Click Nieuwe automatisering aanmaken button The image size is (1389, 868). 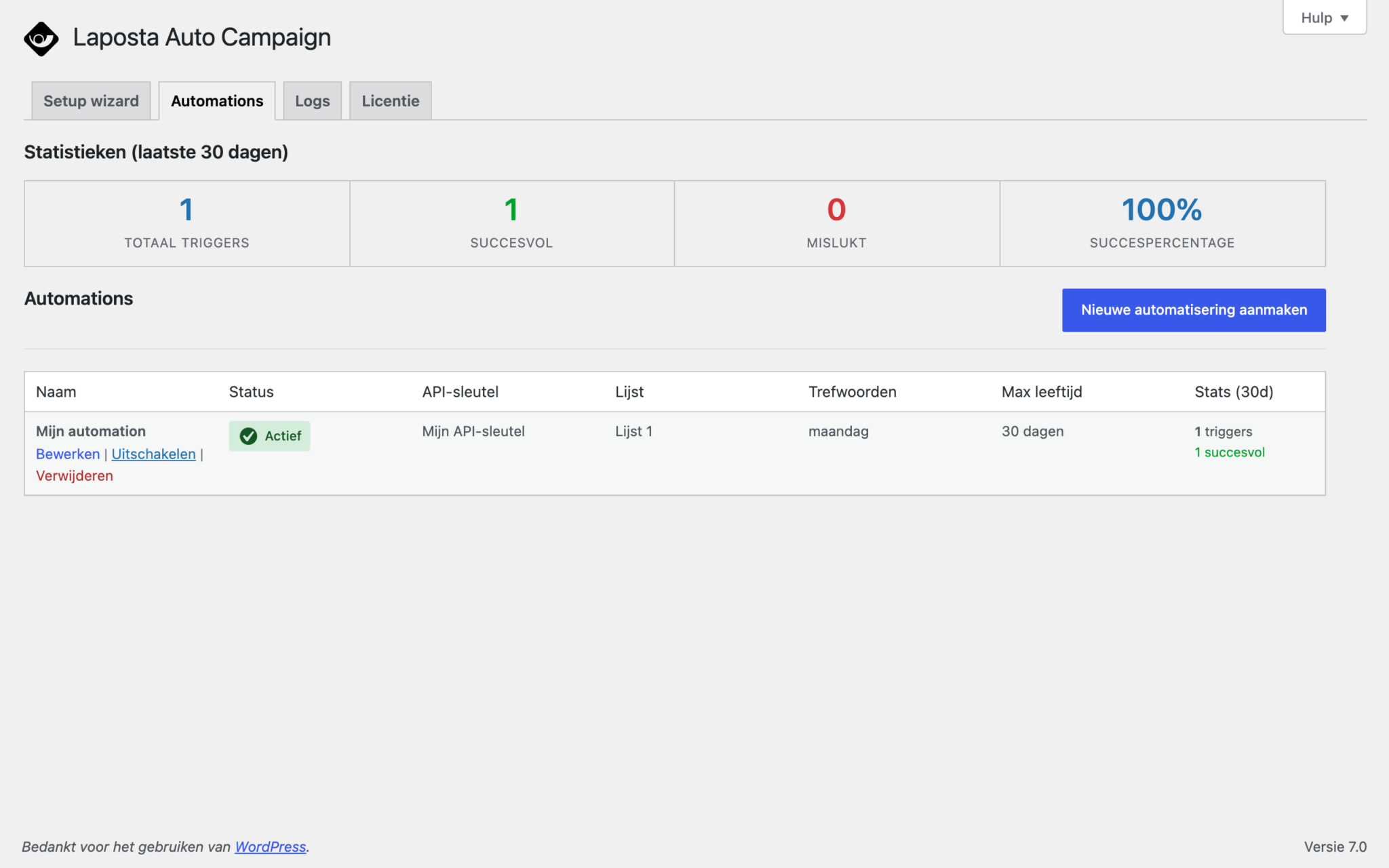tap(1194, 310)
